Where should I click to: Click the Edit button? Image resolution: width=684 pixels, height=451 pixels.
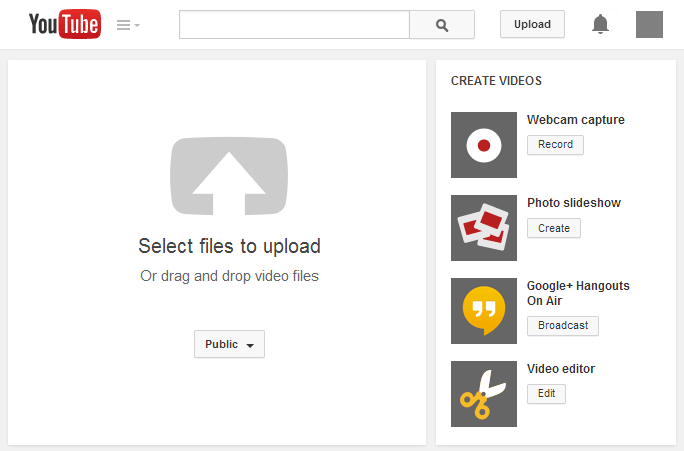(x=546, y=394)
